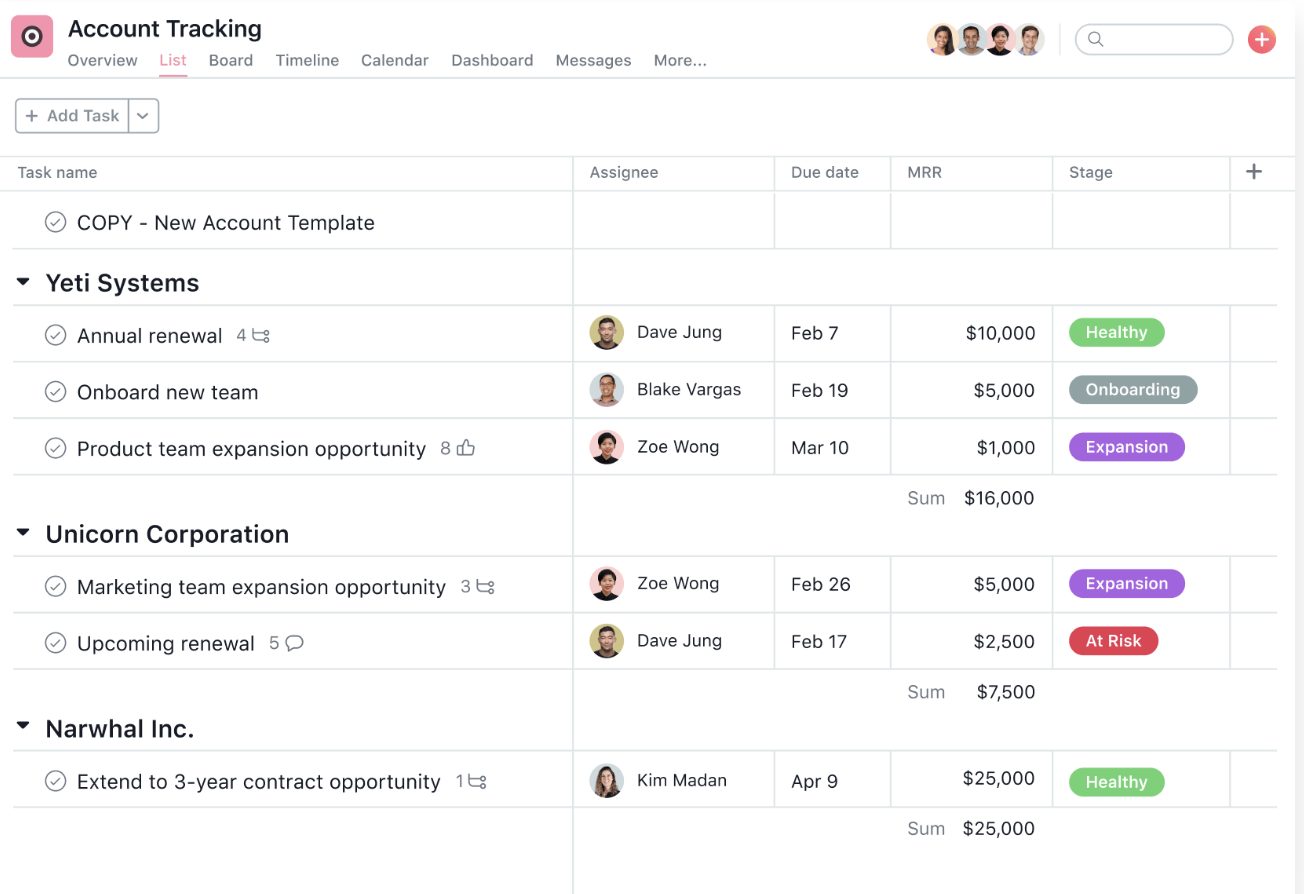Switch to the Board tab
1304x894 pixels.
click(x=230, y=60)
